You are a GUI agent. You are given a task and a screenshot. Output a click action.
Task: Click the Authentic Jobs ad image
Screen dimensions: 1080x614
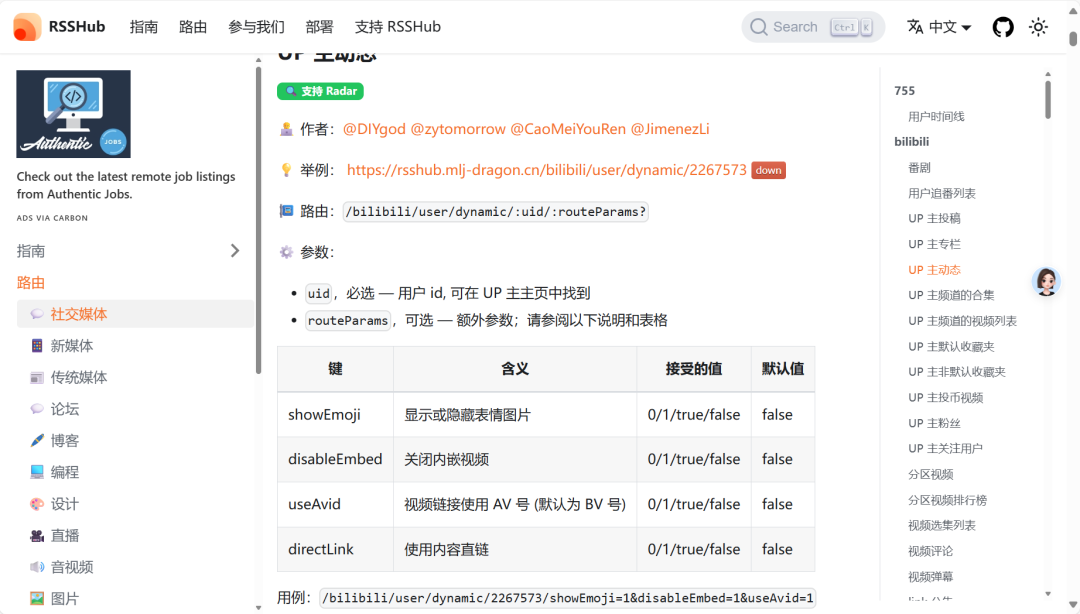(x=74, y=114)
